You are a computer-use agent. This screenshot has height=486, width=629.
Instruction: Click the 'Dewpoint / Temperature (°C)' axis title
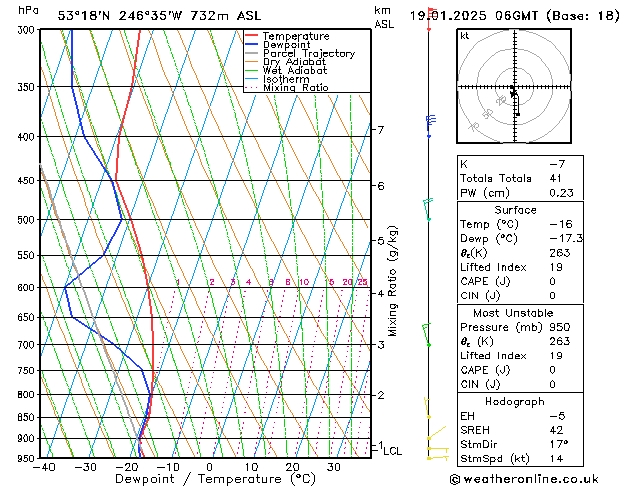(215, 479)
